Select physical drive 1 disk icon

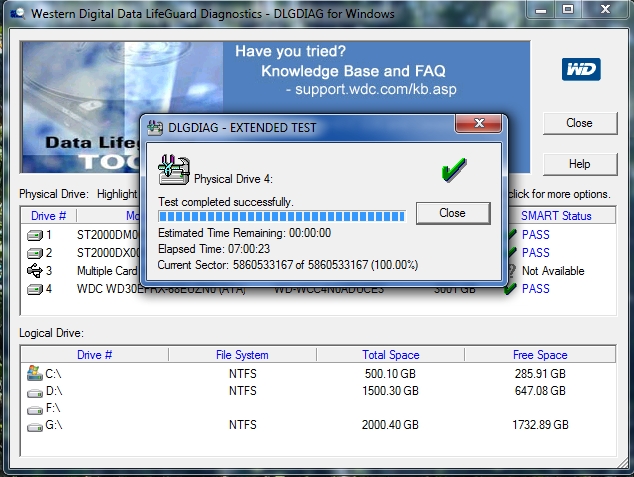[x=35, y=235]
